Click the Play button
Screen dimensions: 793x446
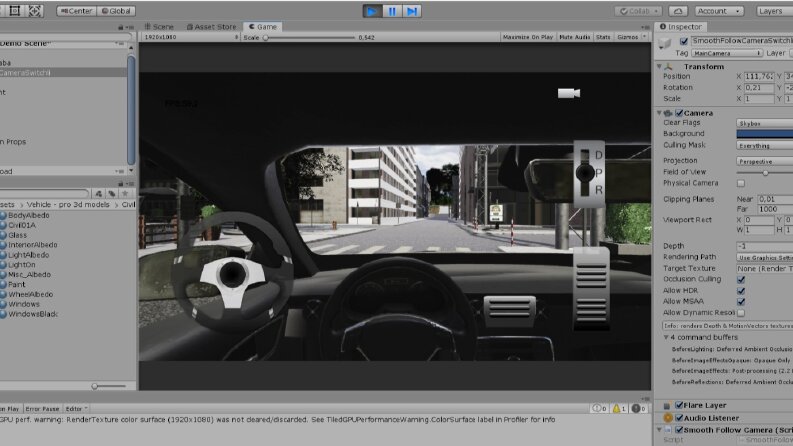pos(372,11)
